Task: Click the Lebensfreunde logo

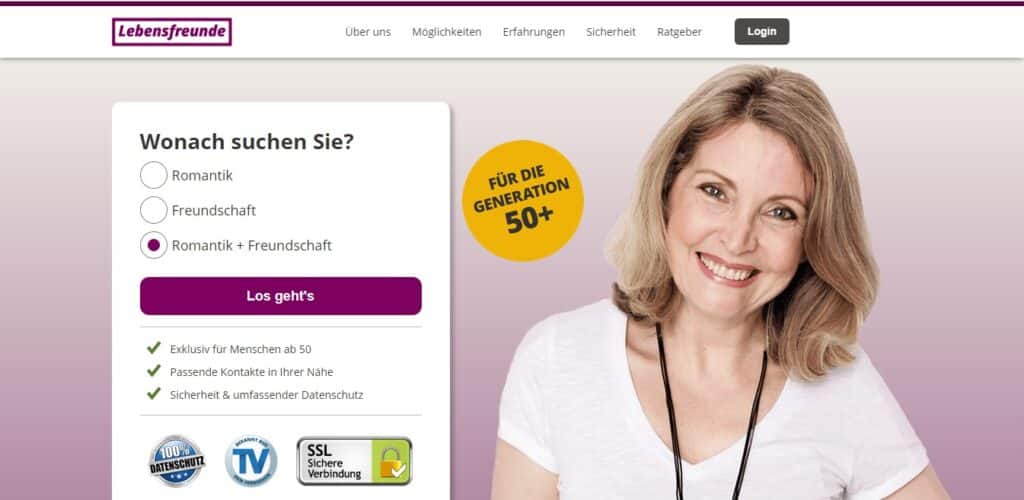Action: coord(172,31)
